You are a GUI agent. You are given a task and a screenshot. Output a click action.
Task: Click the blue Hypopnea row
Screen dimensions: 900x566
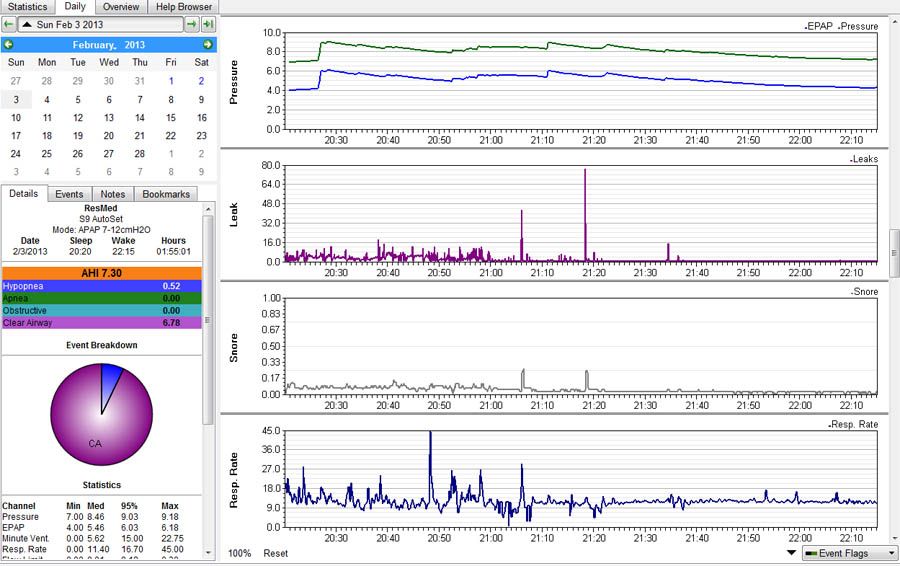point(102,286)
